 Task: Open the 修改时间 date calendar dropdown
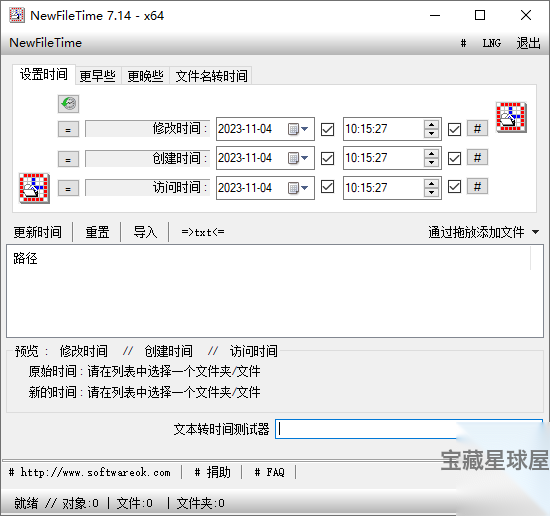298,129
